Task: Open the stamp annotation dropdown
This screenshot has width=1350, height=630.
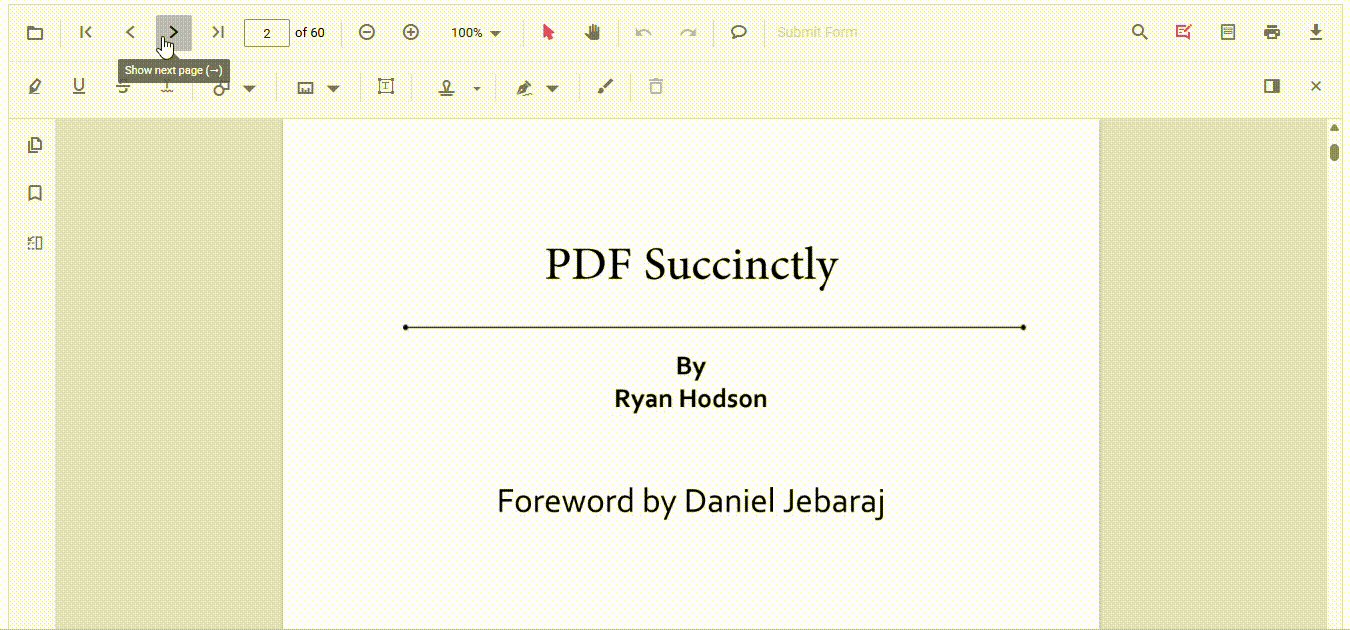Action: [477, 88]
